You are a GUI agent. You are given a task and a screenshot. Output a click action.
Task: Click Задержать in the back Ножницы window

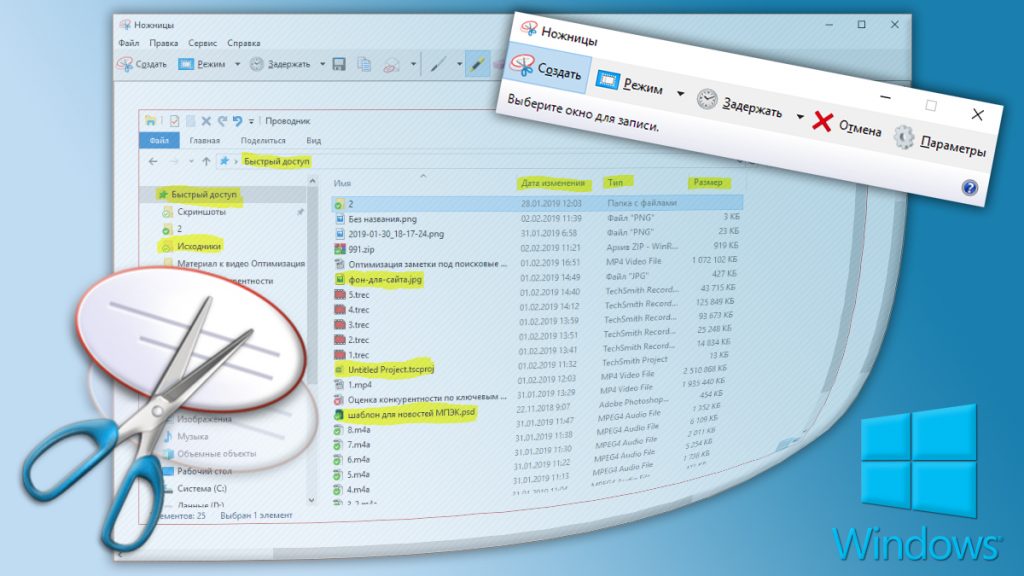[x=280, y=64]
